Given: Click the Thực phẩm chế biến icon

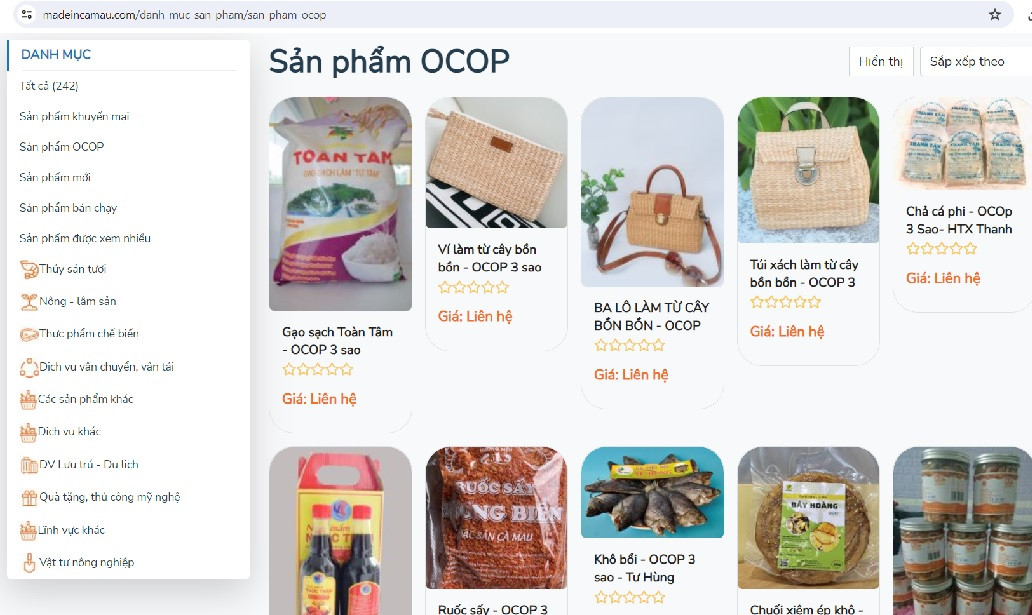Looking at the screenshot, I should pyautogui.click(x=29, y=334).
